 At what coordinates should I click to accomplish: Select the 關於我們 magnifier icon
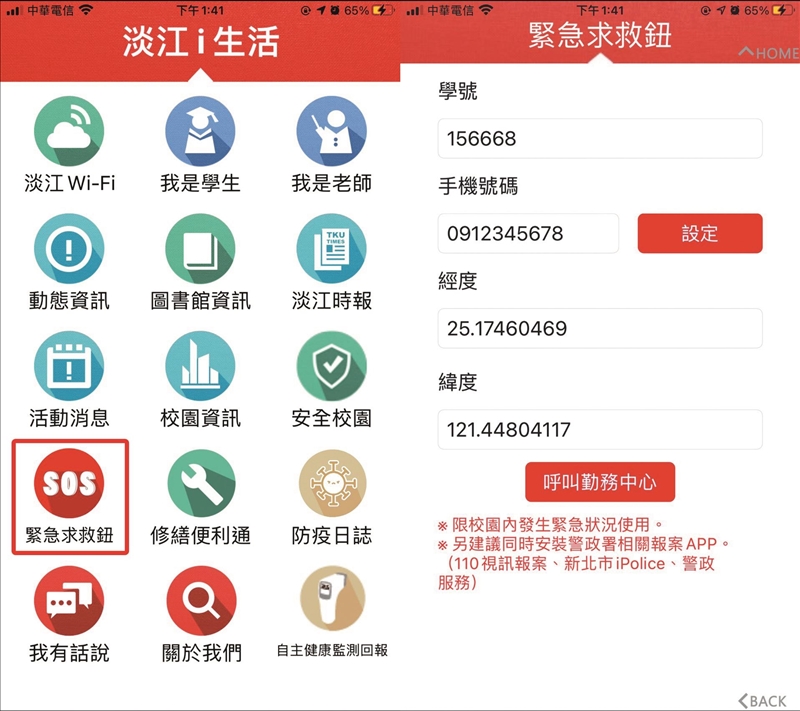[x=200, y=602]
